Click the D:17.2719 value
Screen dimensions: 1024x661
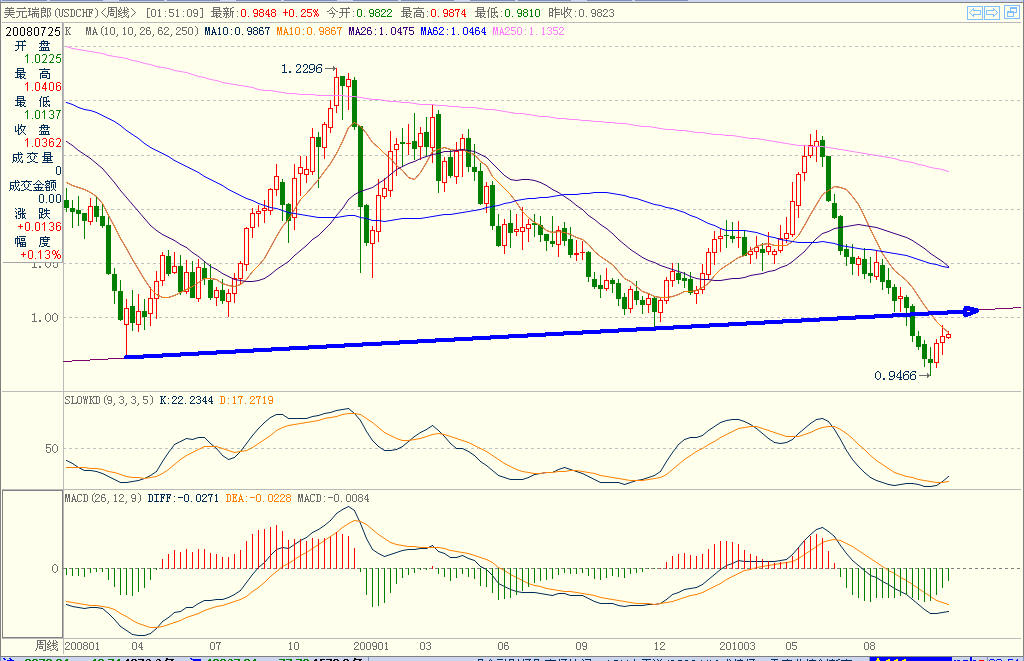[246, 400]
